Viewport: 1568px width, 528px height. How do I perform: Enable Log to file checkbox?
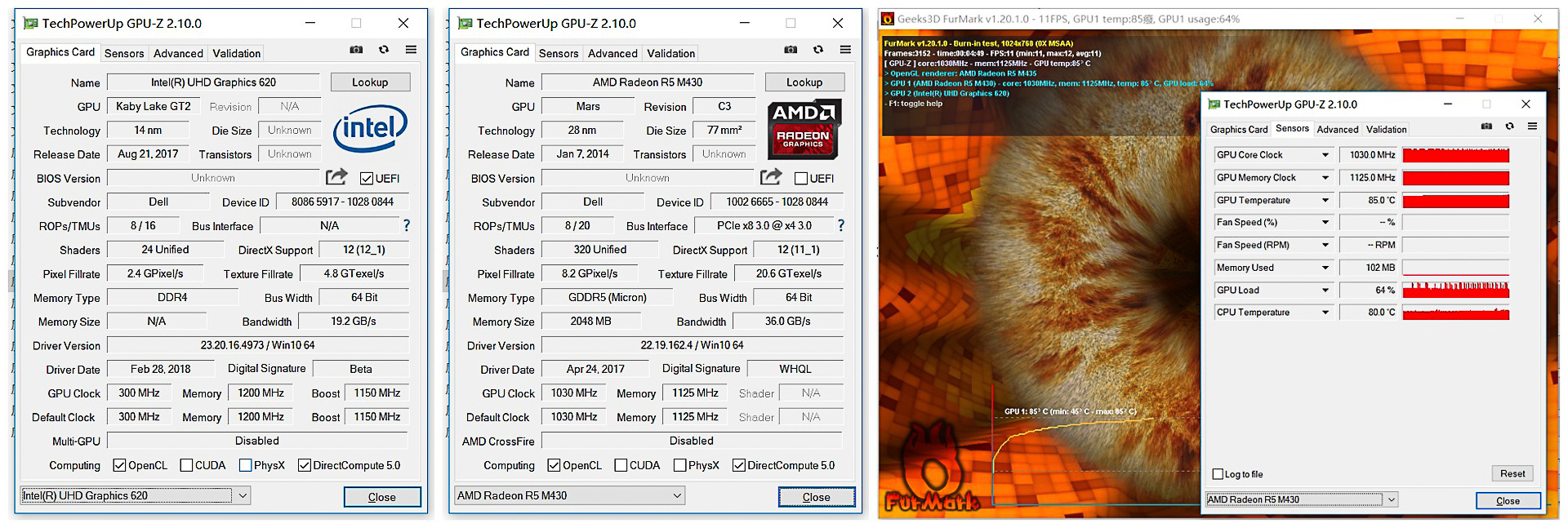click(x=1218, y=474)
